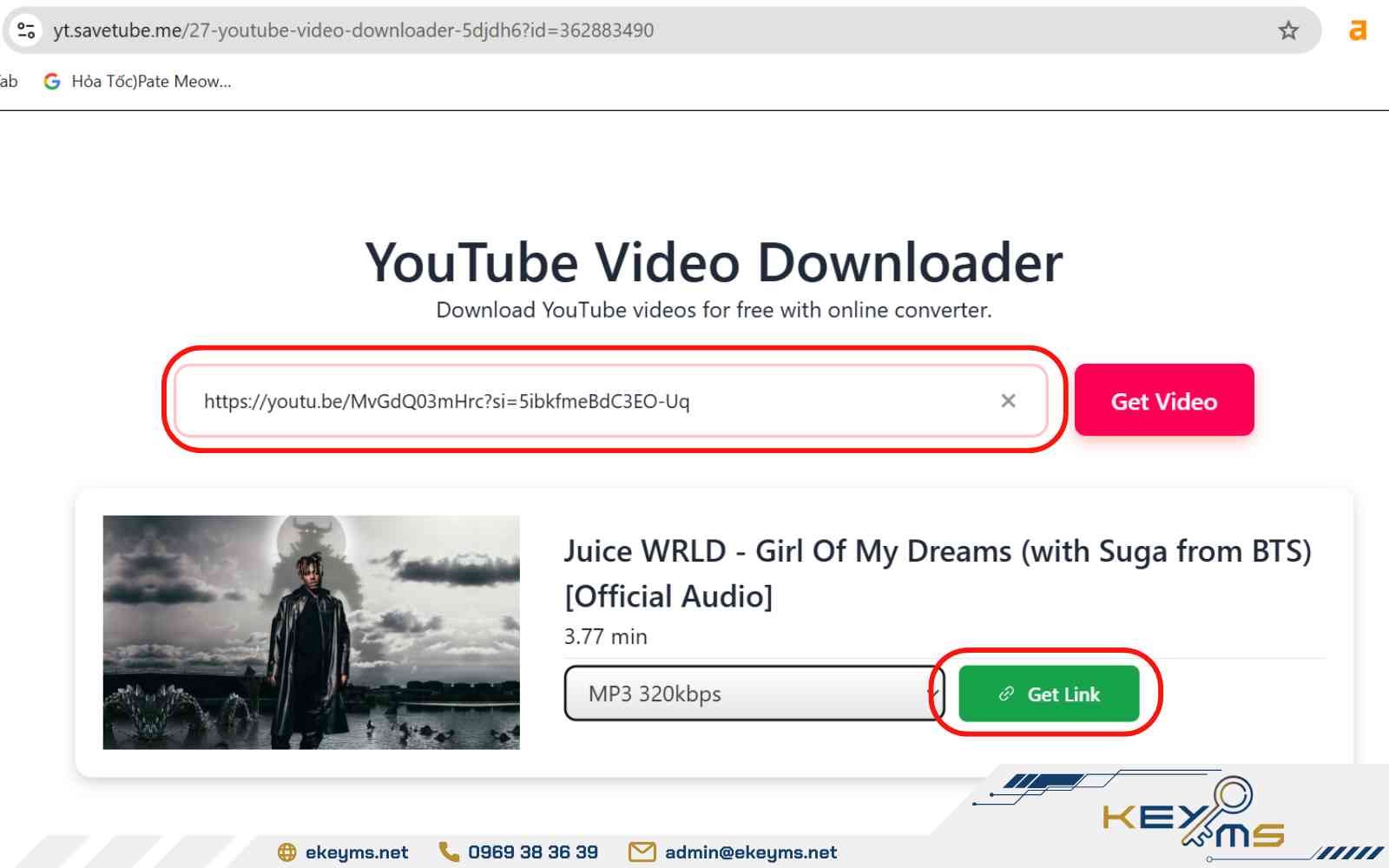Click the '3.77 min' duration text
This screenshot has height=868, width=1389.
pyautogui.click(x=605, y=637)
